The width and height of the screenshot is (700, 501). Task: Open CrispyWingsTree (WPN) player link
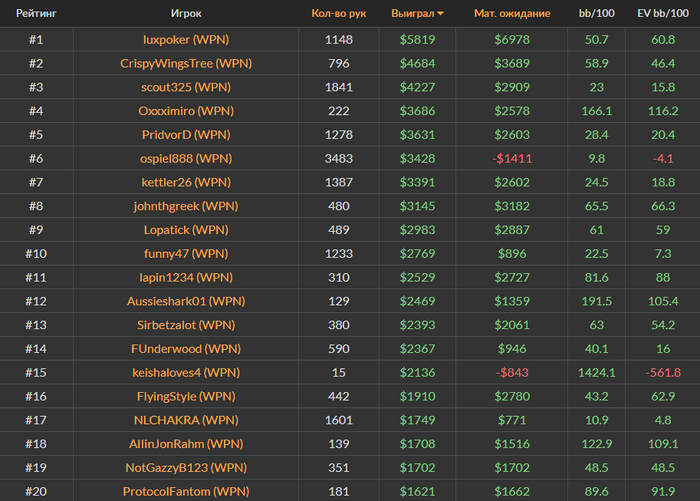185,63
